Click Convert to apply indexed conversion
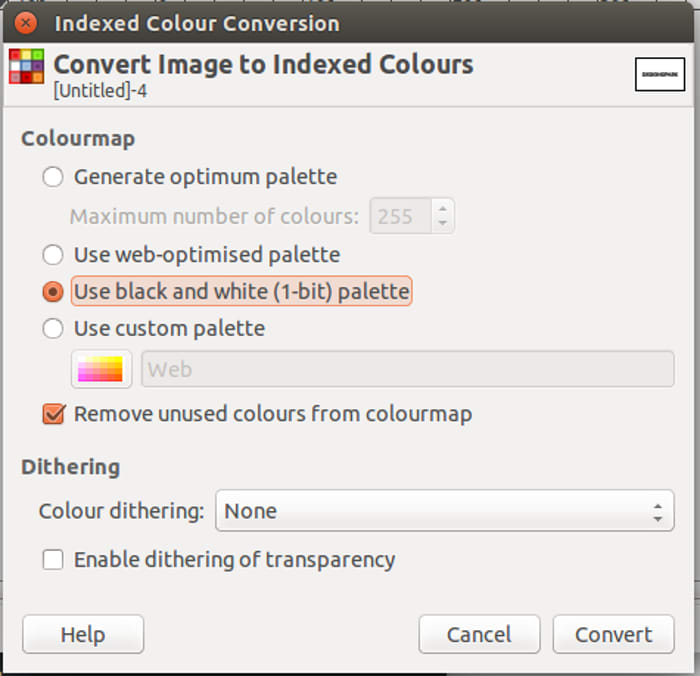 click(613, 634)
